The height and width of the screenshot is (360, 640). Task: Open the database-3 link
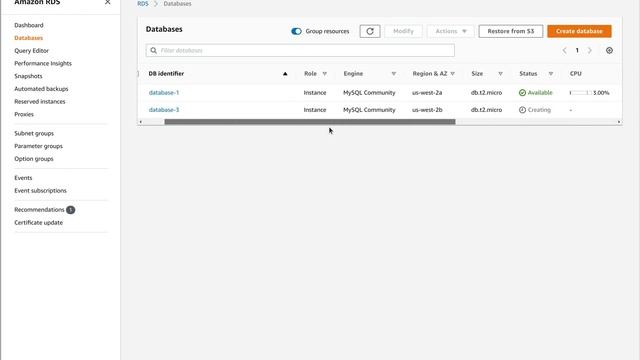(164, 110)
